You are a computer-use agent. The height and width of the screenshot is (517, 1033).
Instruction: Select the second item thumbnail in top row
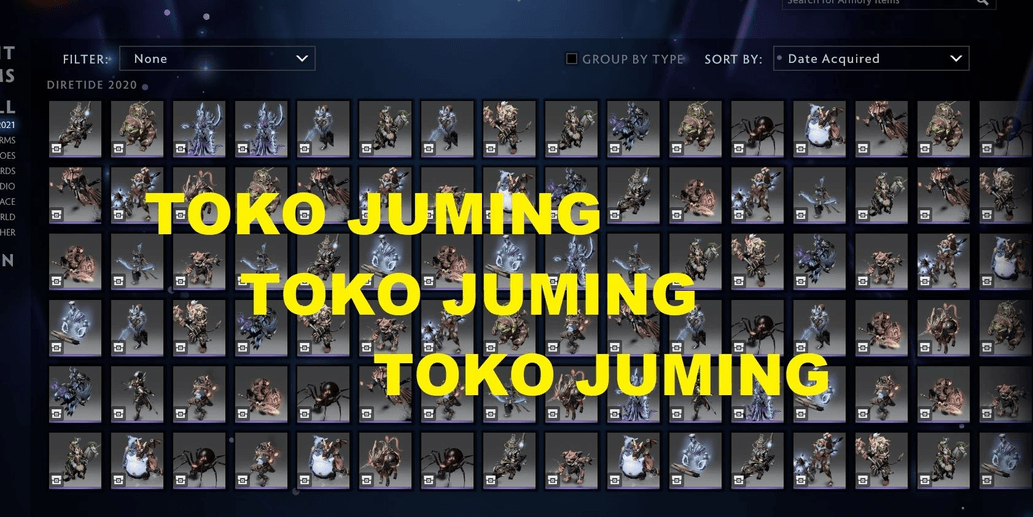coord(137,128)
